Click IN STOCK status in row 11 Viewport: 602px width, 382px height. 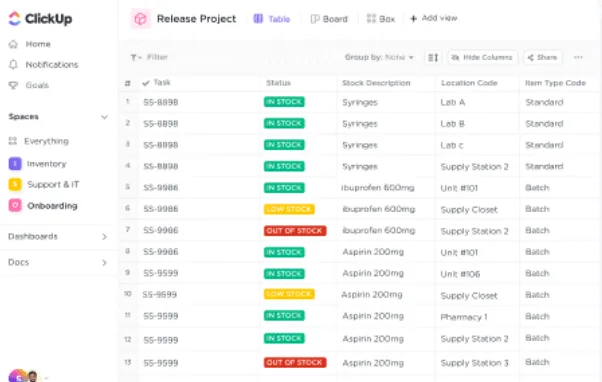[284, 316]
